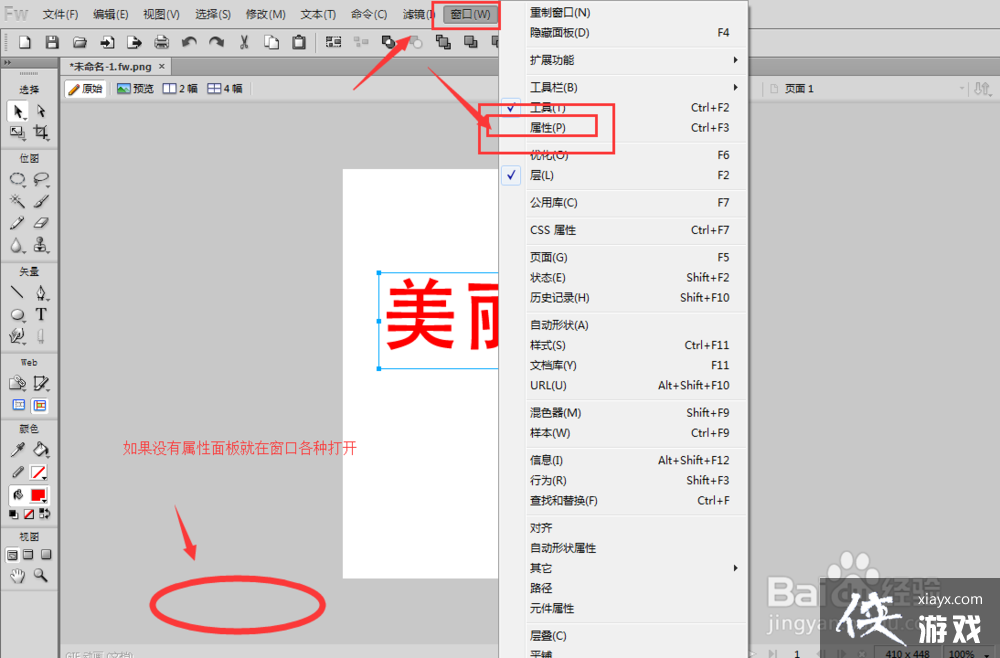Choose the Zoom magnifier tool

pos(41,576)
